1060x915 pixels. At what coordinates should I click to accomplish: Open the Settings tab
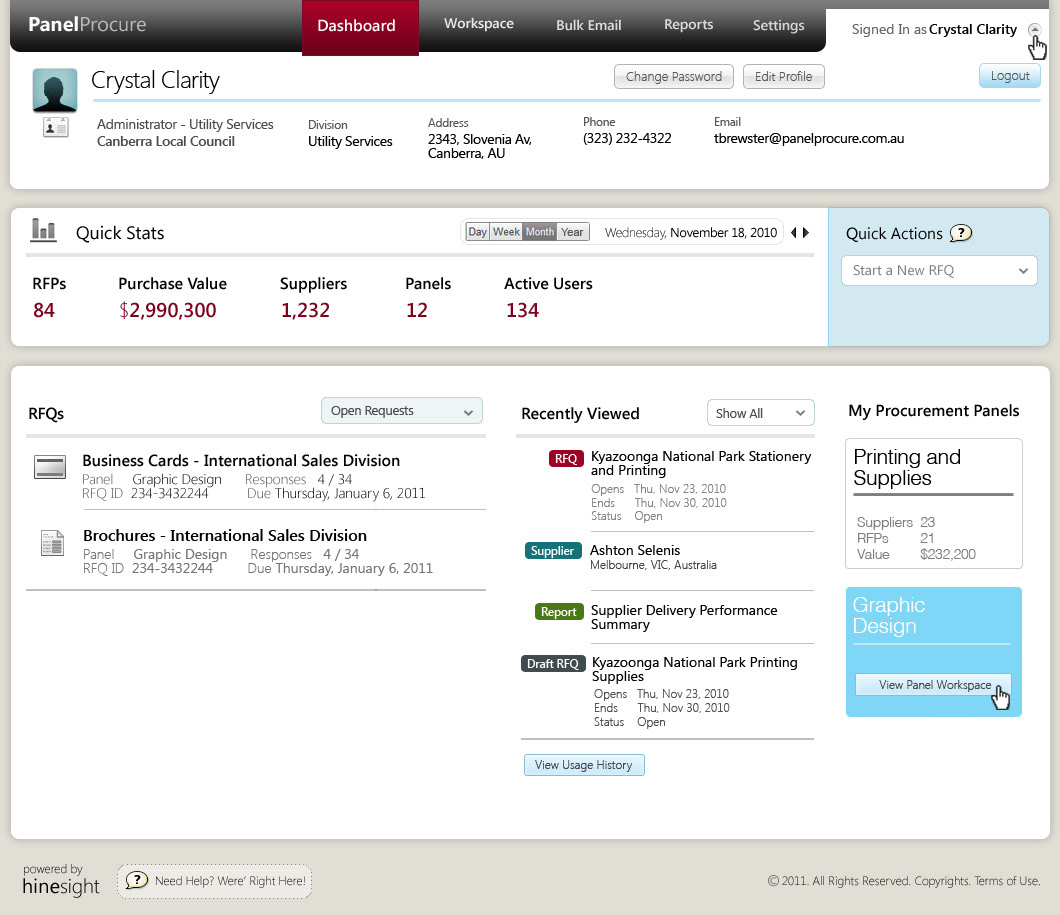click(x=778, y=26)
